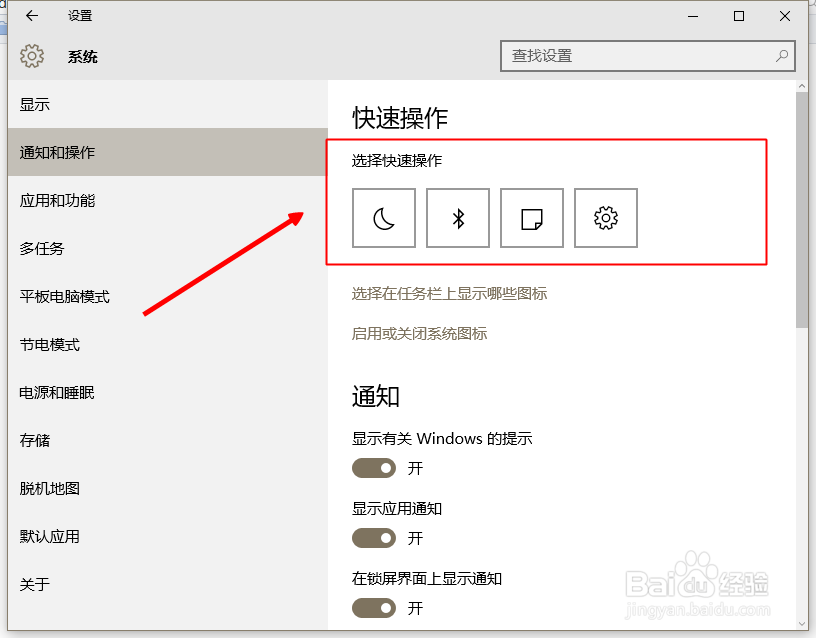816x638 pixels.
Task: Open 关于 in the sidebar
Action: point(168,584)
